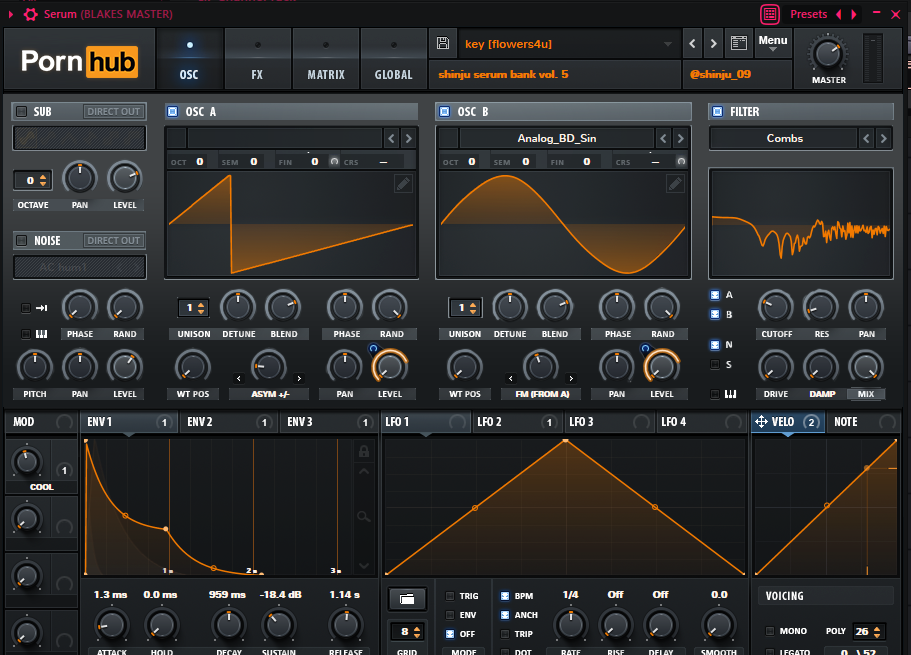Image resolution: width=911 pixels, height=655 pixels.
Task: Select previous wavetable for OSC B
Action: [x=663, y=138]
